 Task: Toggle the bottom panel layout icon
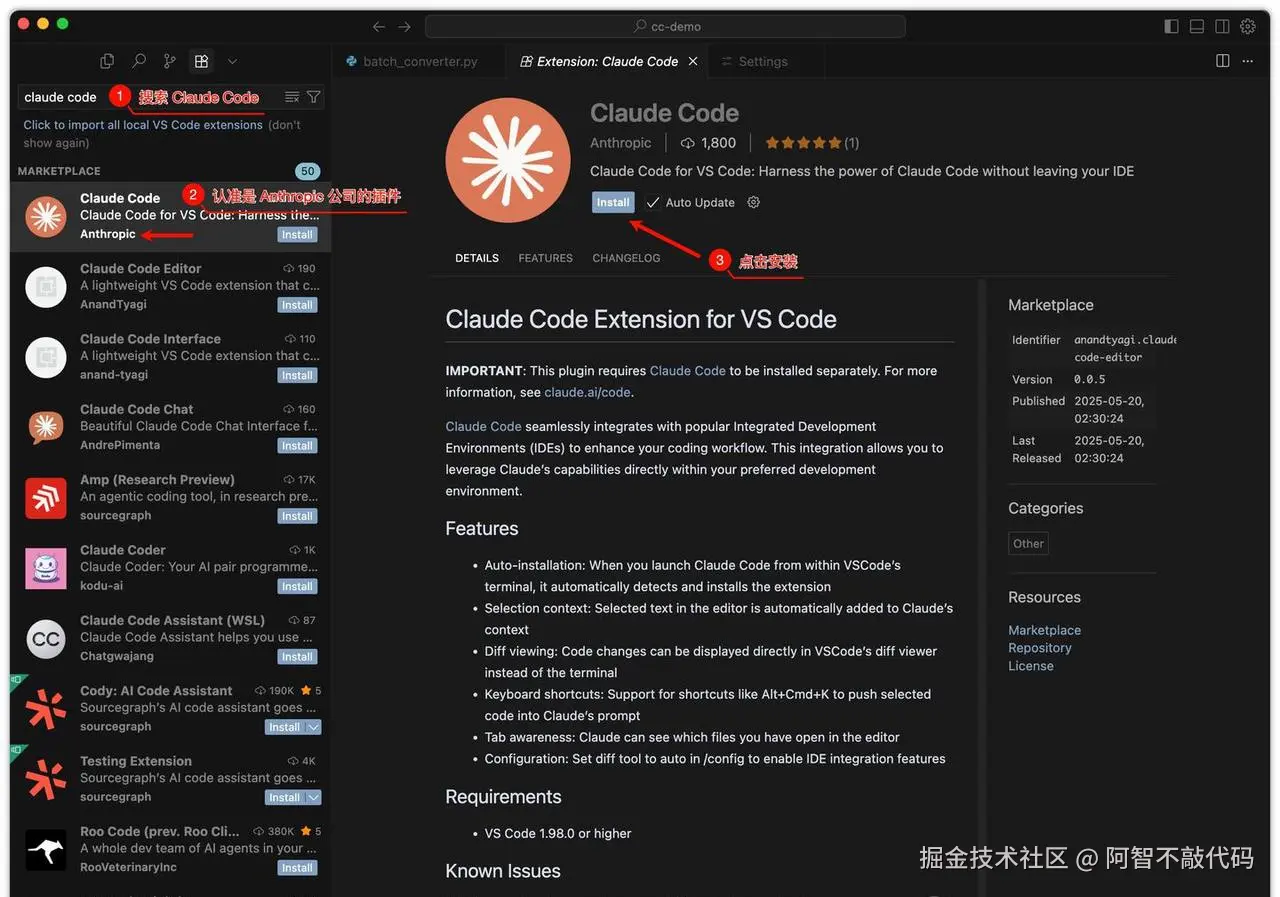1197,26
